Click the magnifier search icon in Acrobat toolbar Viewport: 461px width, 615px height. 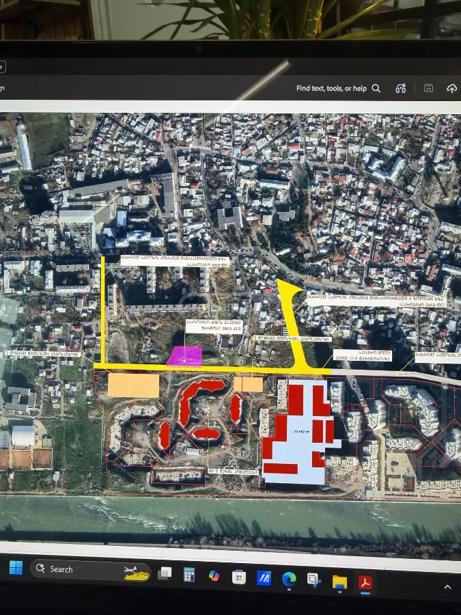(x=376, y=88)
